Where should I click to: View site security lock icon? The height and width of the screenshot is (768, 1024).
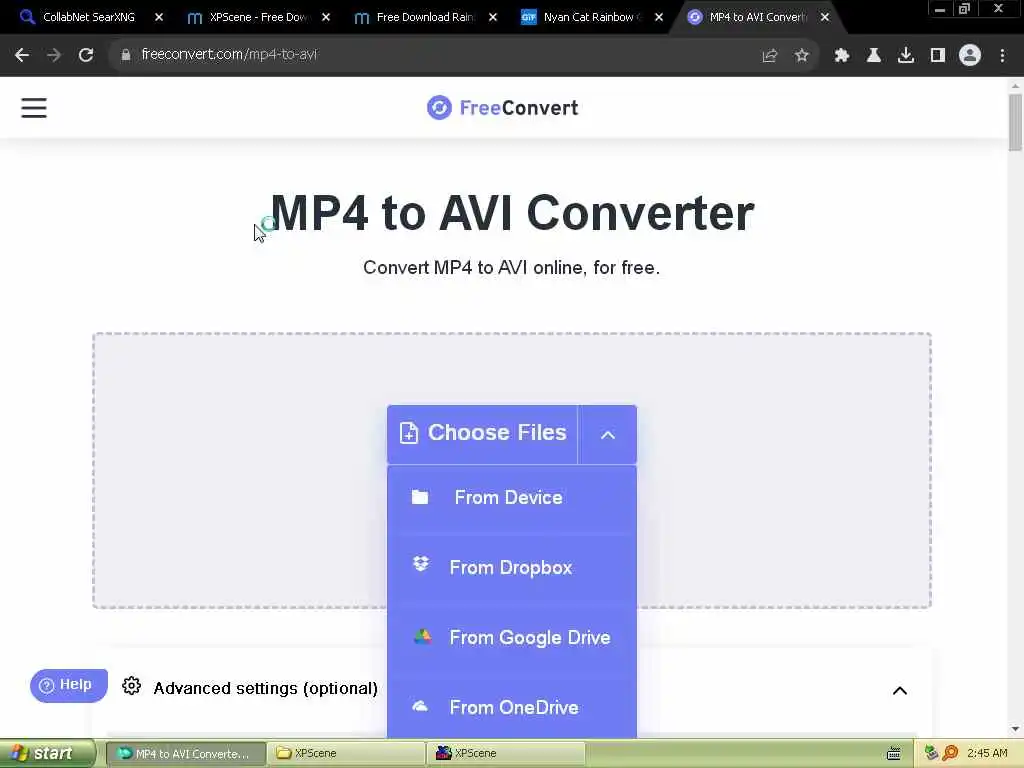tap(126, 55)
